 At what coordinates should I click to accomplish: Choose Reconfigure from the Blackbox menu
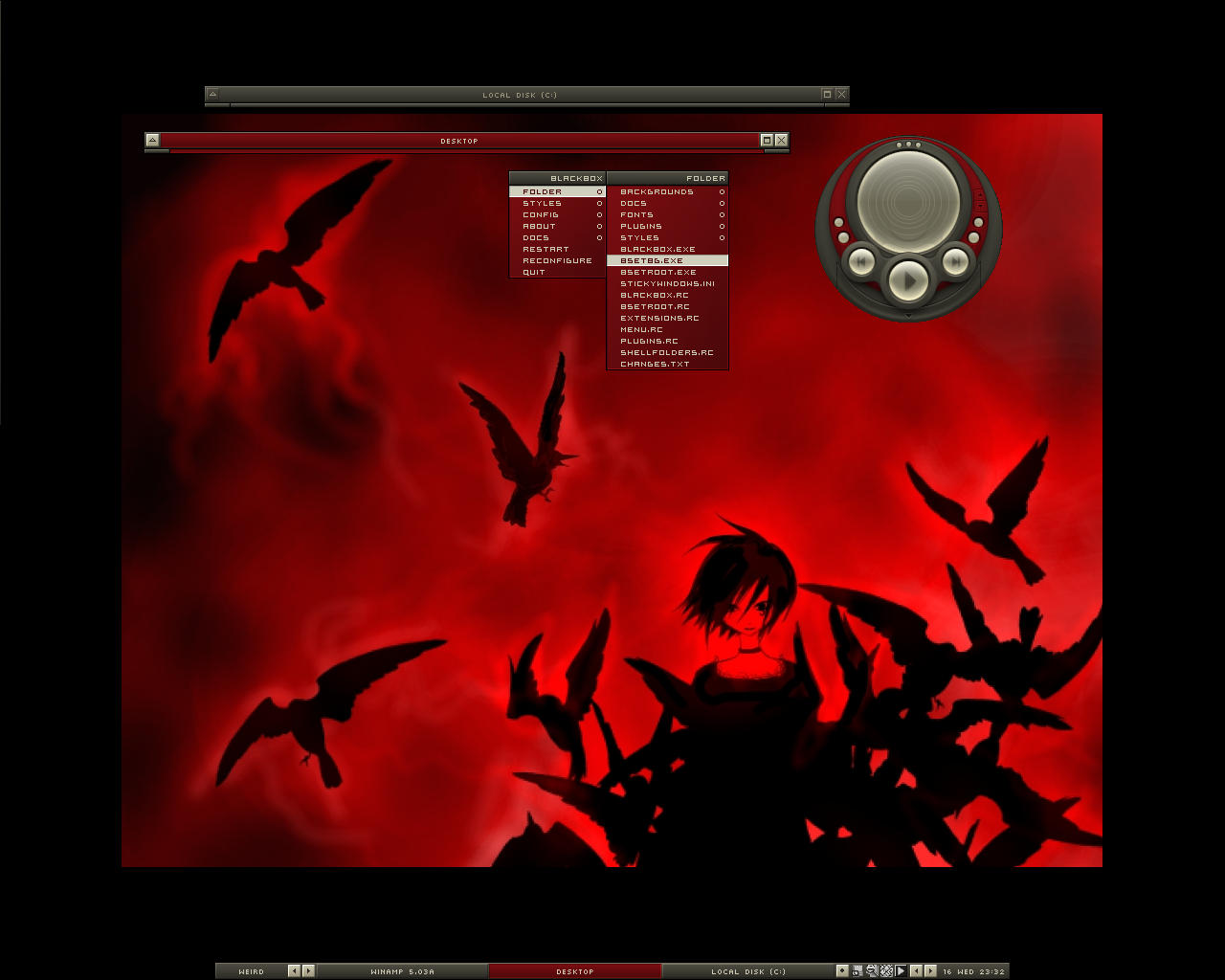[x=557, y=260]
